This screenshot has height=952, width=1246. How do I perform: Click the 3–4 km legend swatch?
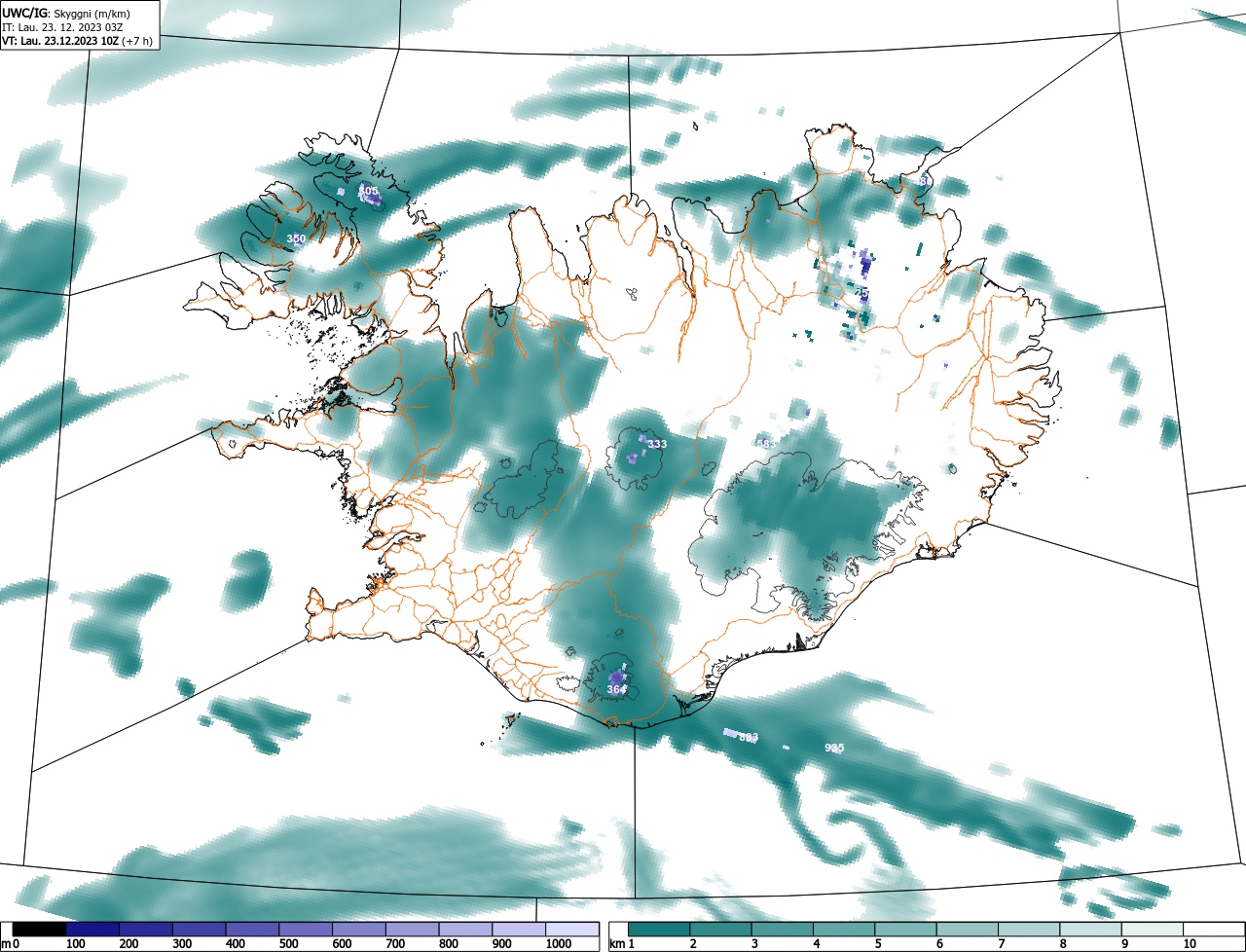pos(783,930)
